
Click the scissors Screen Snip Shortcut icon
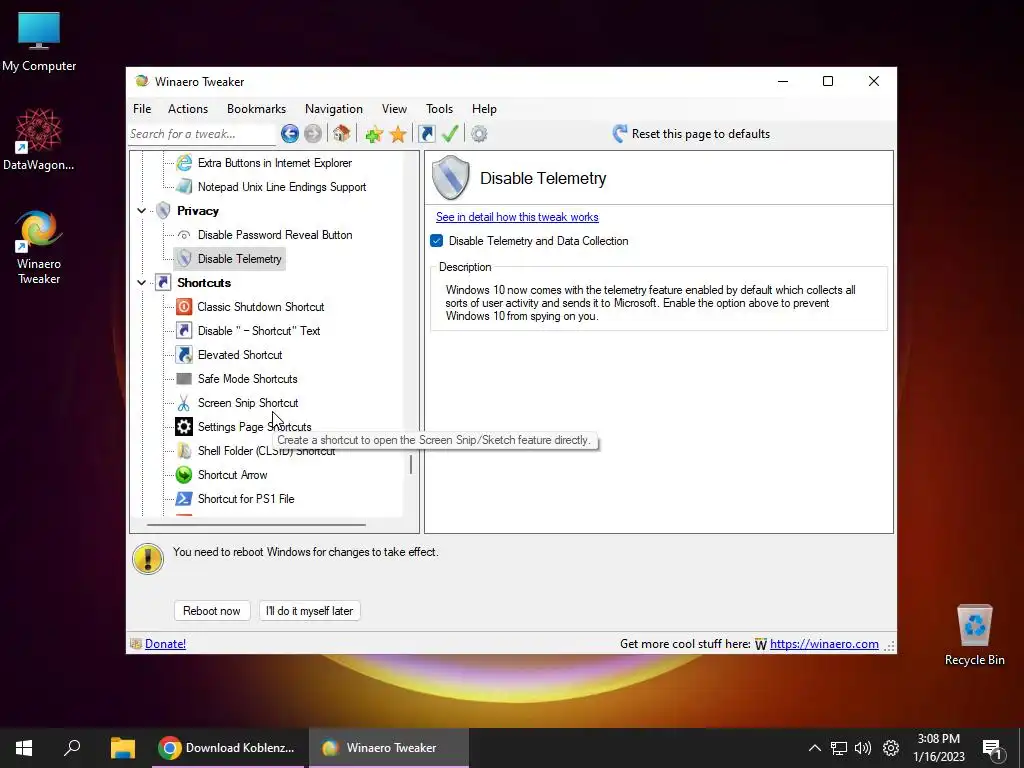(184, 403)
